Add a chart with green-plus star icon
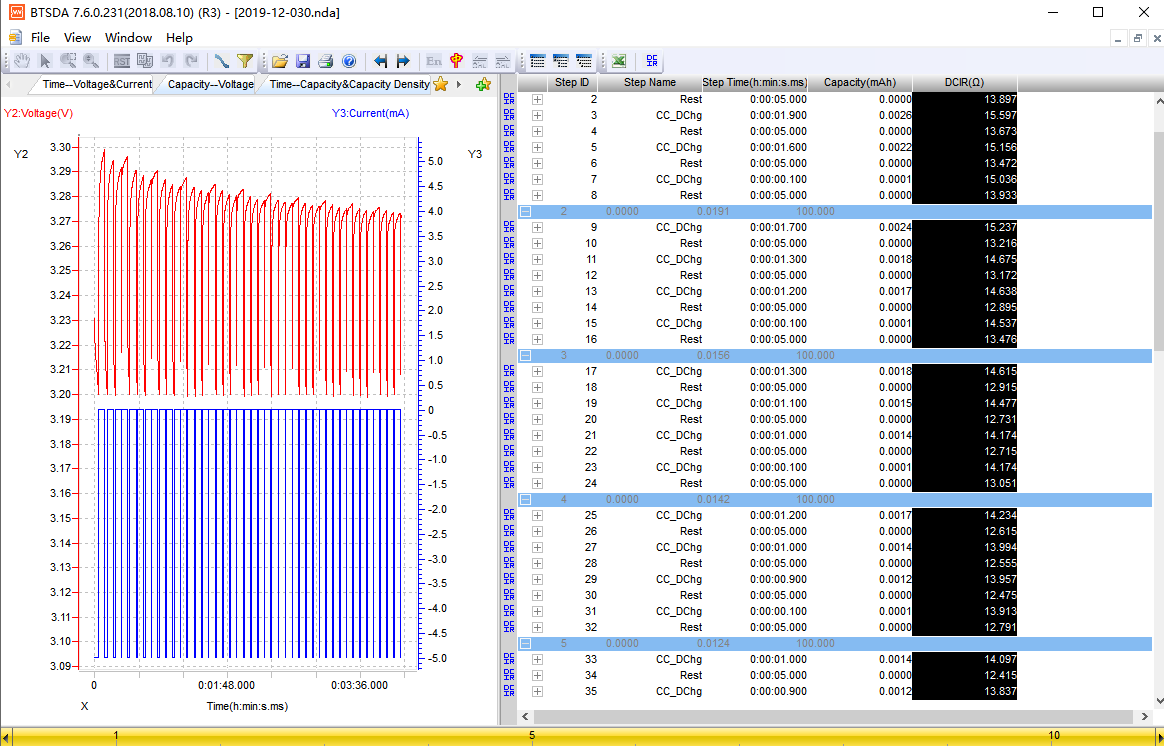This screenshot has height=746, width=1164. [483, 85]
